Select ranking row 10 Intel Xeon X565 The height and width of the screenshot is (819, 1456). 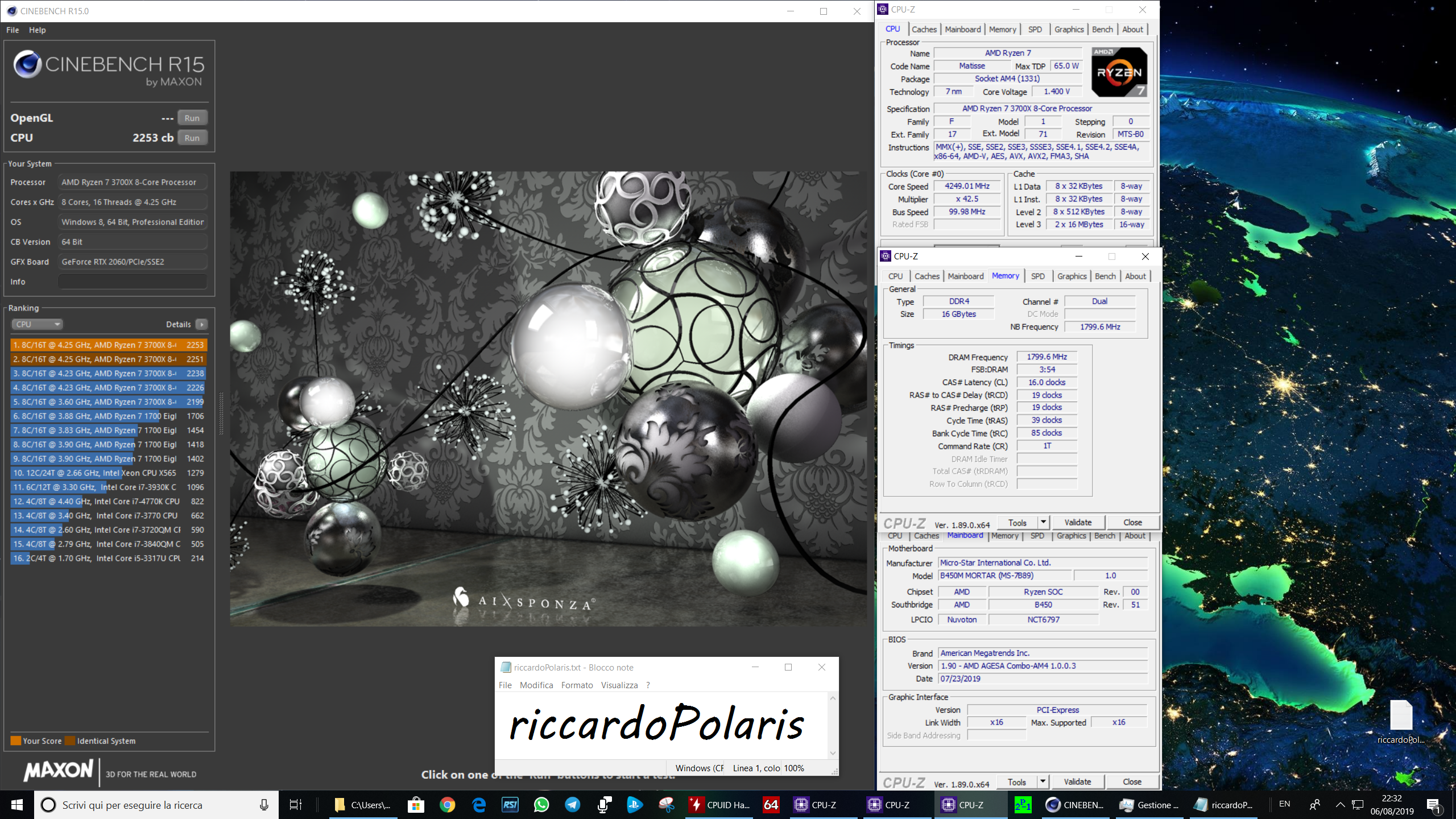click(x=109, y=473)
